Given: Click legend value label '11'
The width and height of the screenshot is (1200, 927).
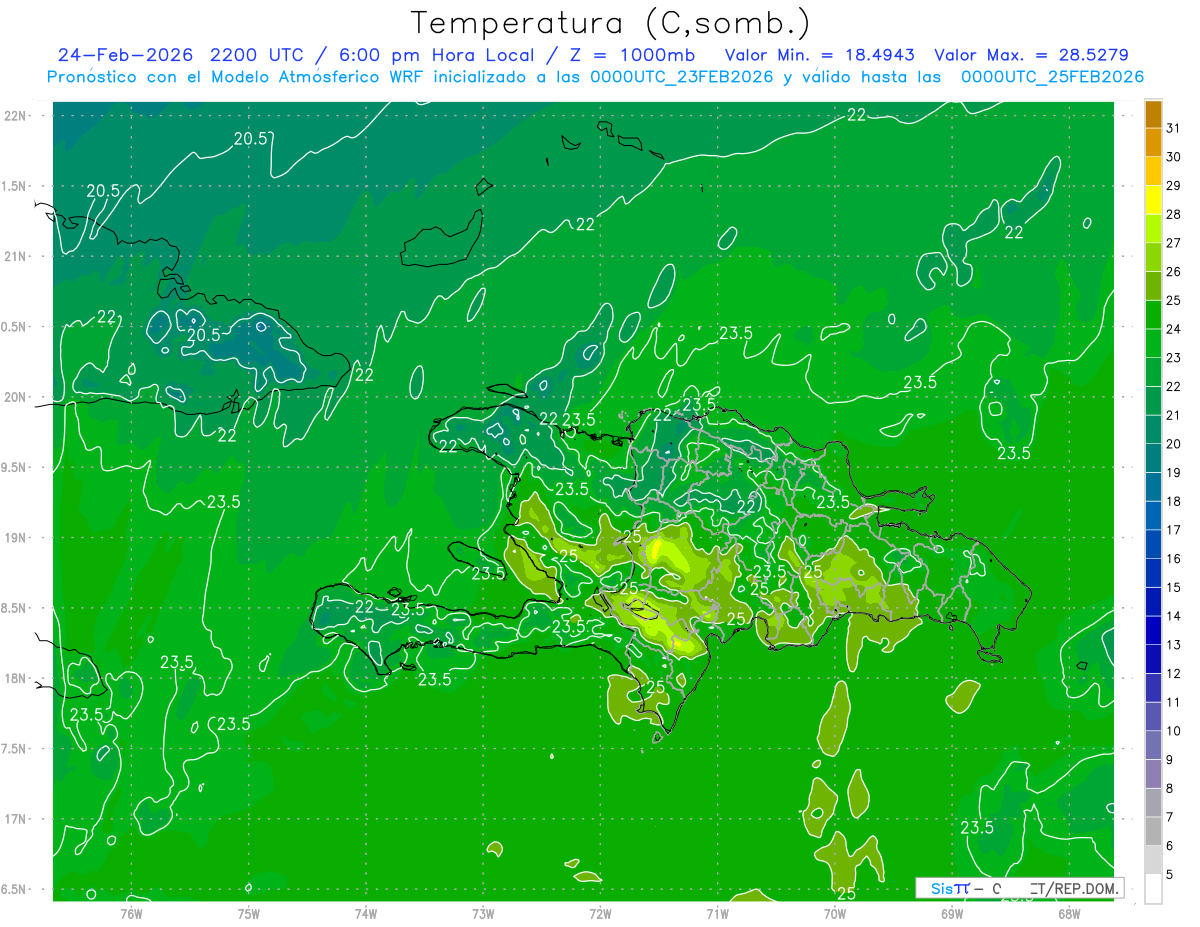Looking at the screenshot, I should click(x=1174, y=702).
